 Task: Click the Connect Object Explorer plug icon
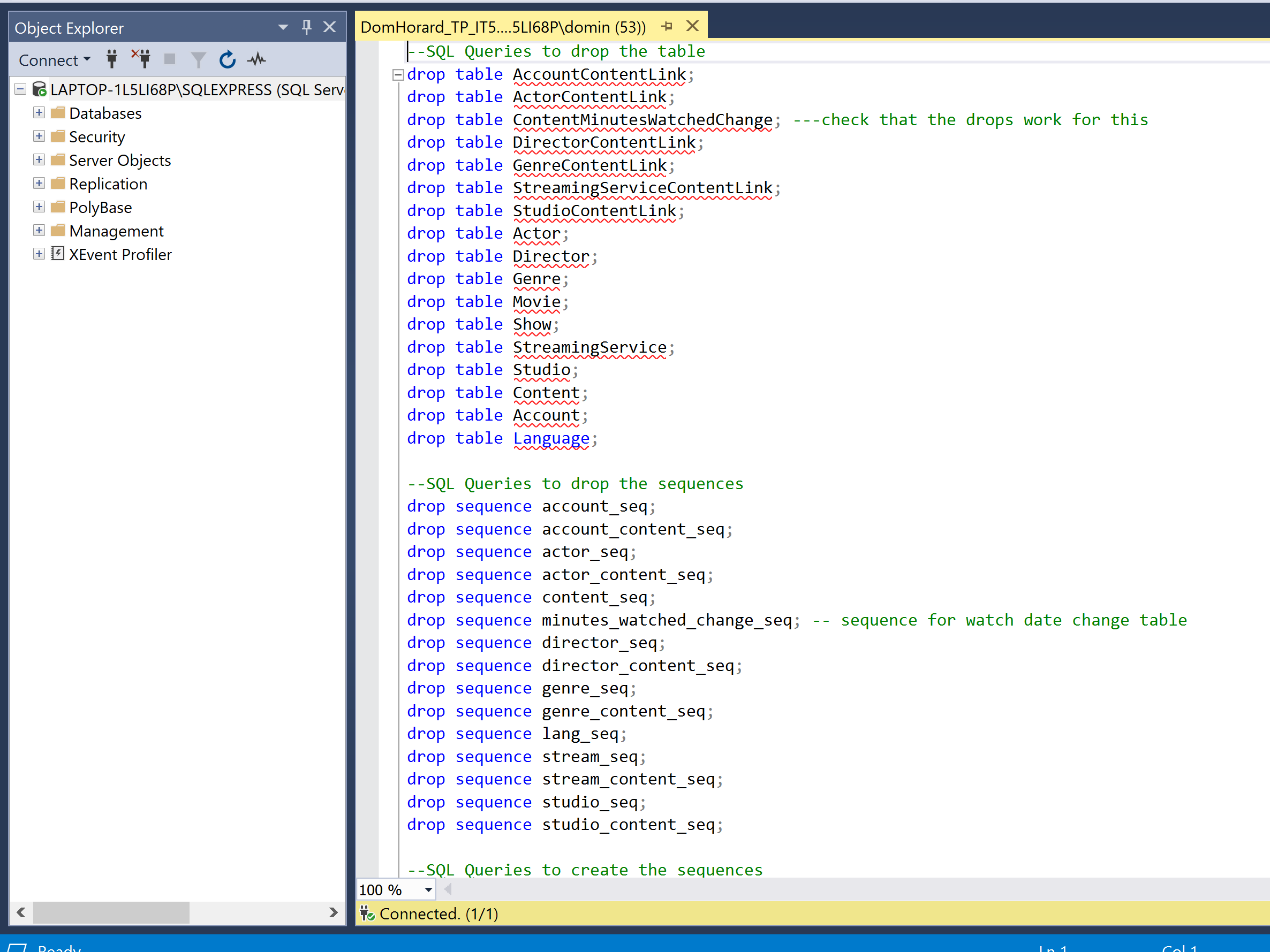point(112,60)
